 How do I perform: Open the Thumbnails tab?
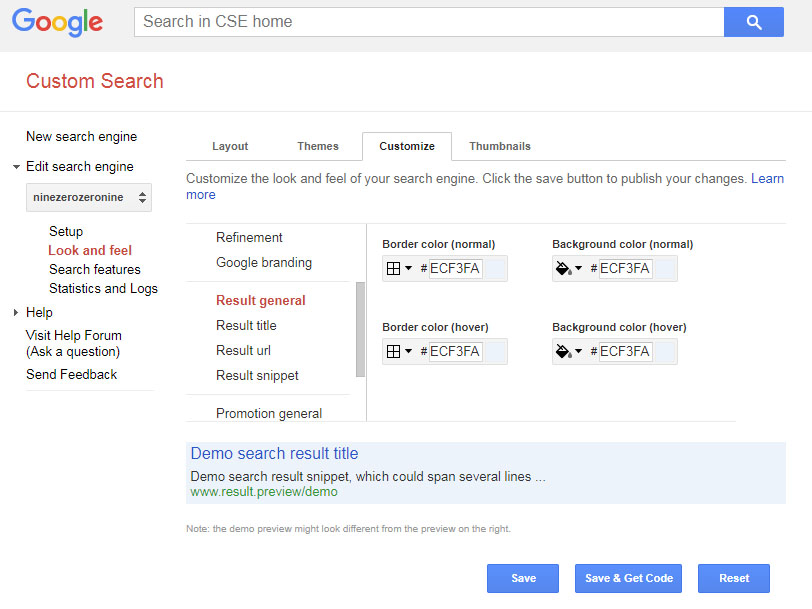click(500, 146)
